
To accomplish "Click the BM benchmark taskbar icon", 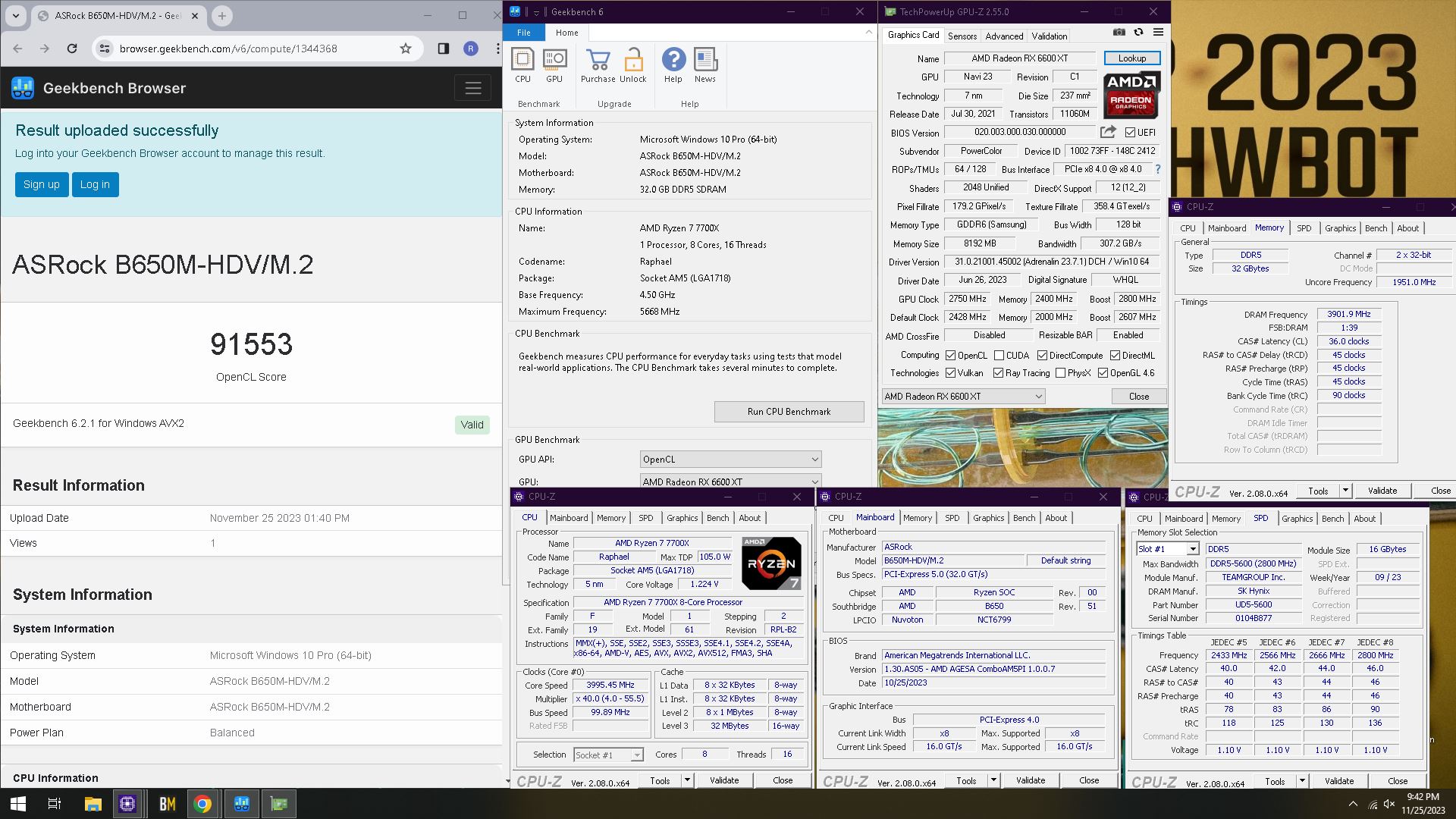I will tap(167, 804).
